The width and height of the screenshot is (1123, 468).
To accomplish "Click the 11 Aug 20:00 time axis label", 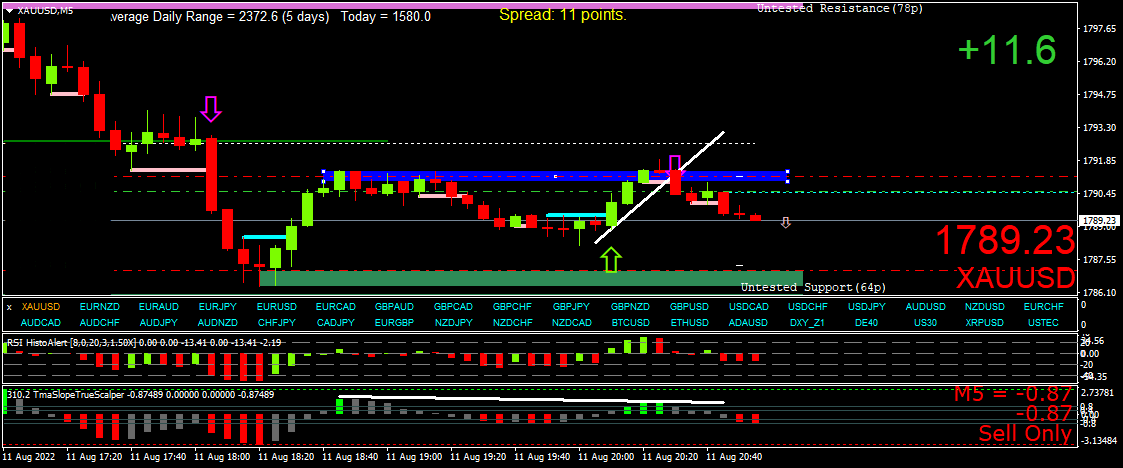I will 606,456.
